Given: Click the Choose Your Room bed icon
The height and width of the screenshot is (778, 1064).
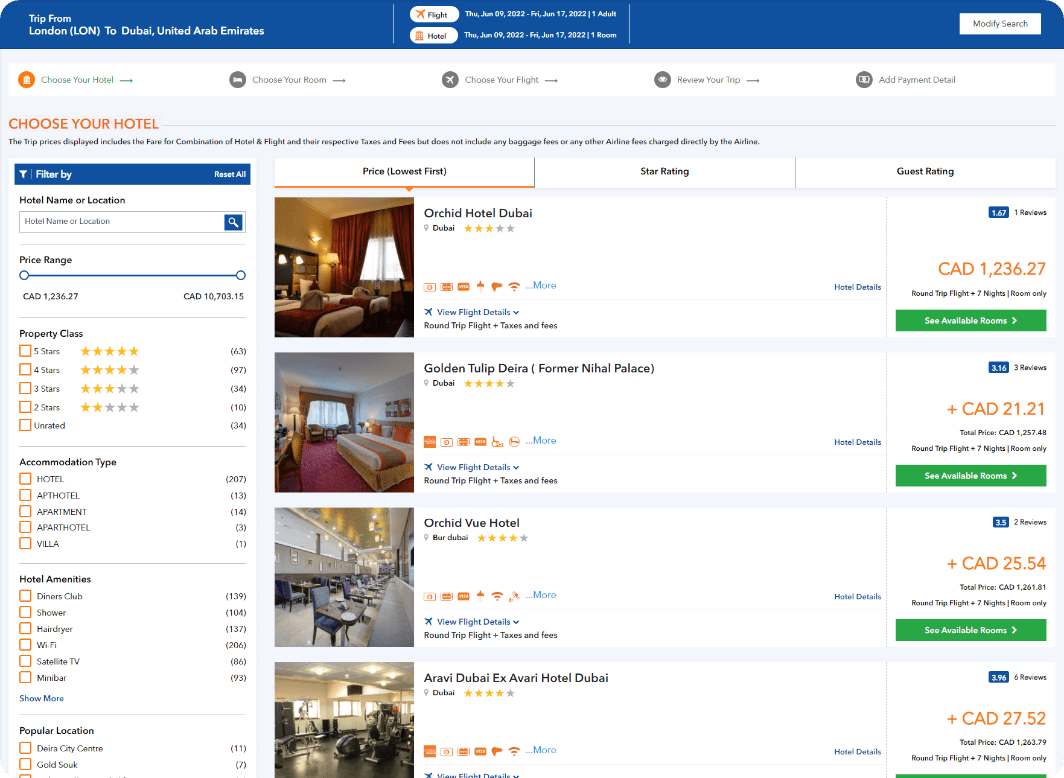Looking at the screenshot, I should 238,80.
